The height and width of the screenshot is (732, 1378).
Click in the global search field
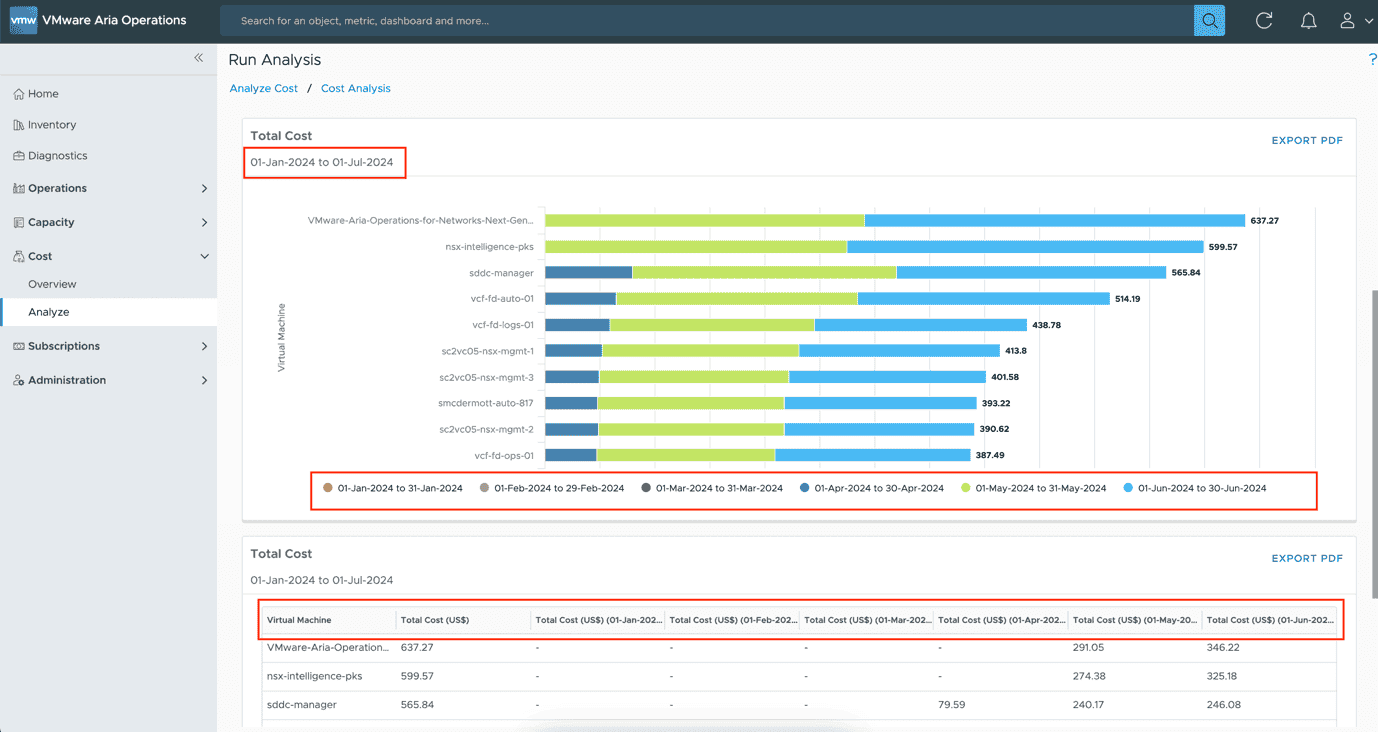point(700,20)
